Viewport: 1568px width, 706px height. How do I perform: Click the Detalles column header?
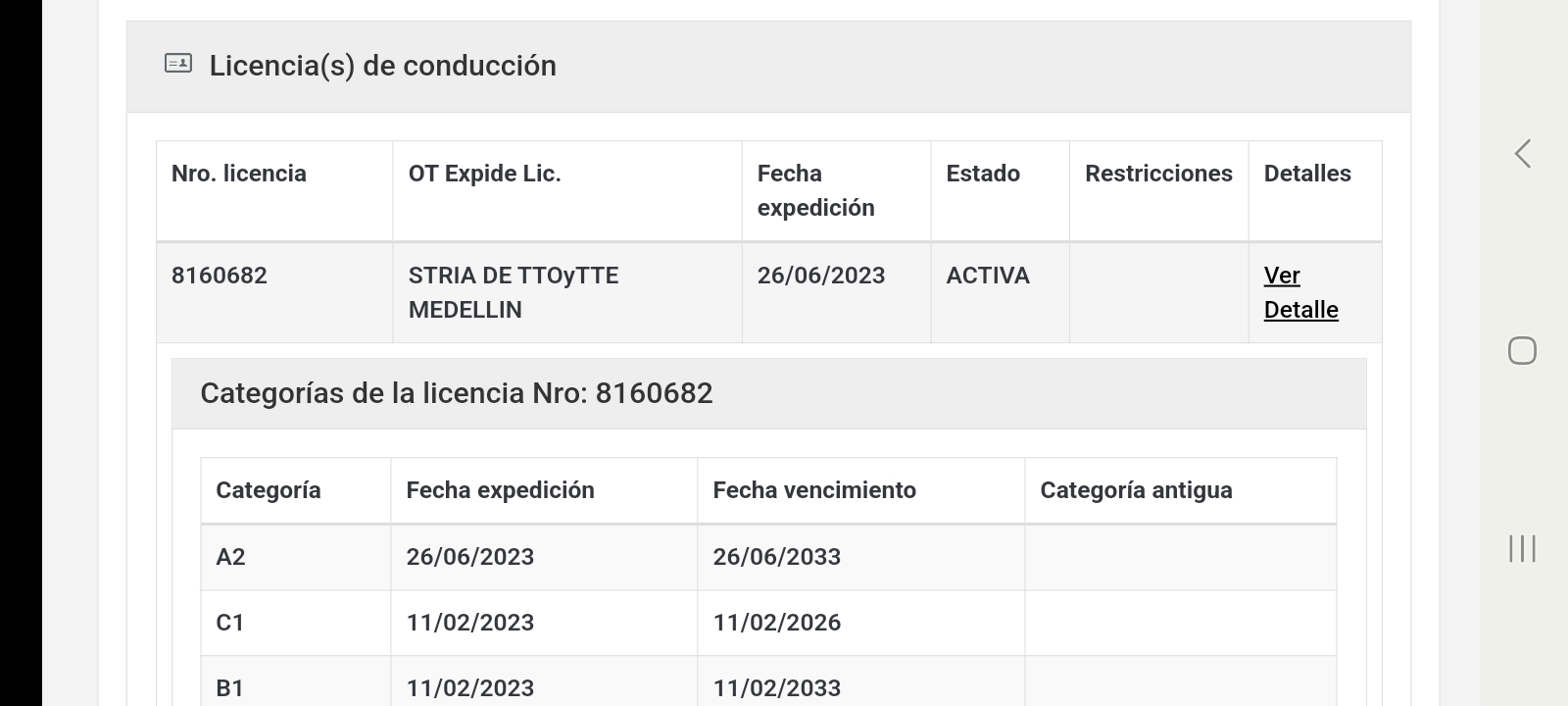click(1306, 174)
